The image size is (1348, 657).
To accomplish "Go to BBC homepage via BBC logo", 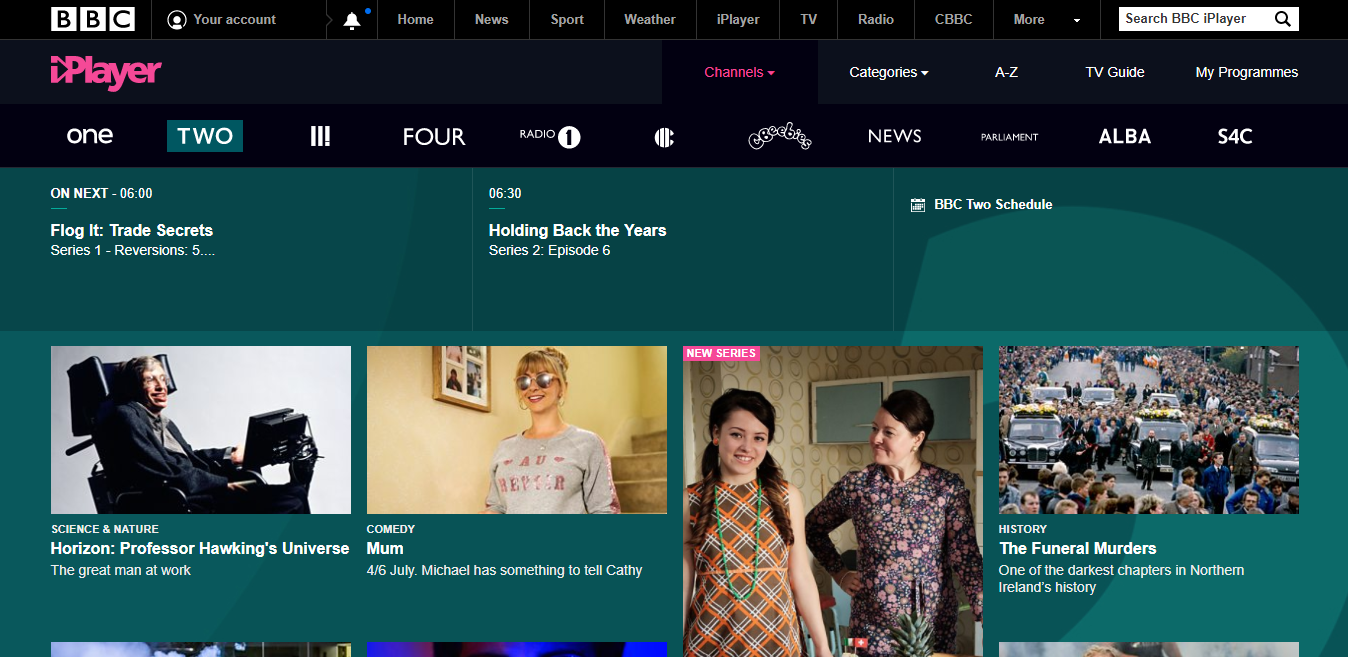I will click(93, 19).
